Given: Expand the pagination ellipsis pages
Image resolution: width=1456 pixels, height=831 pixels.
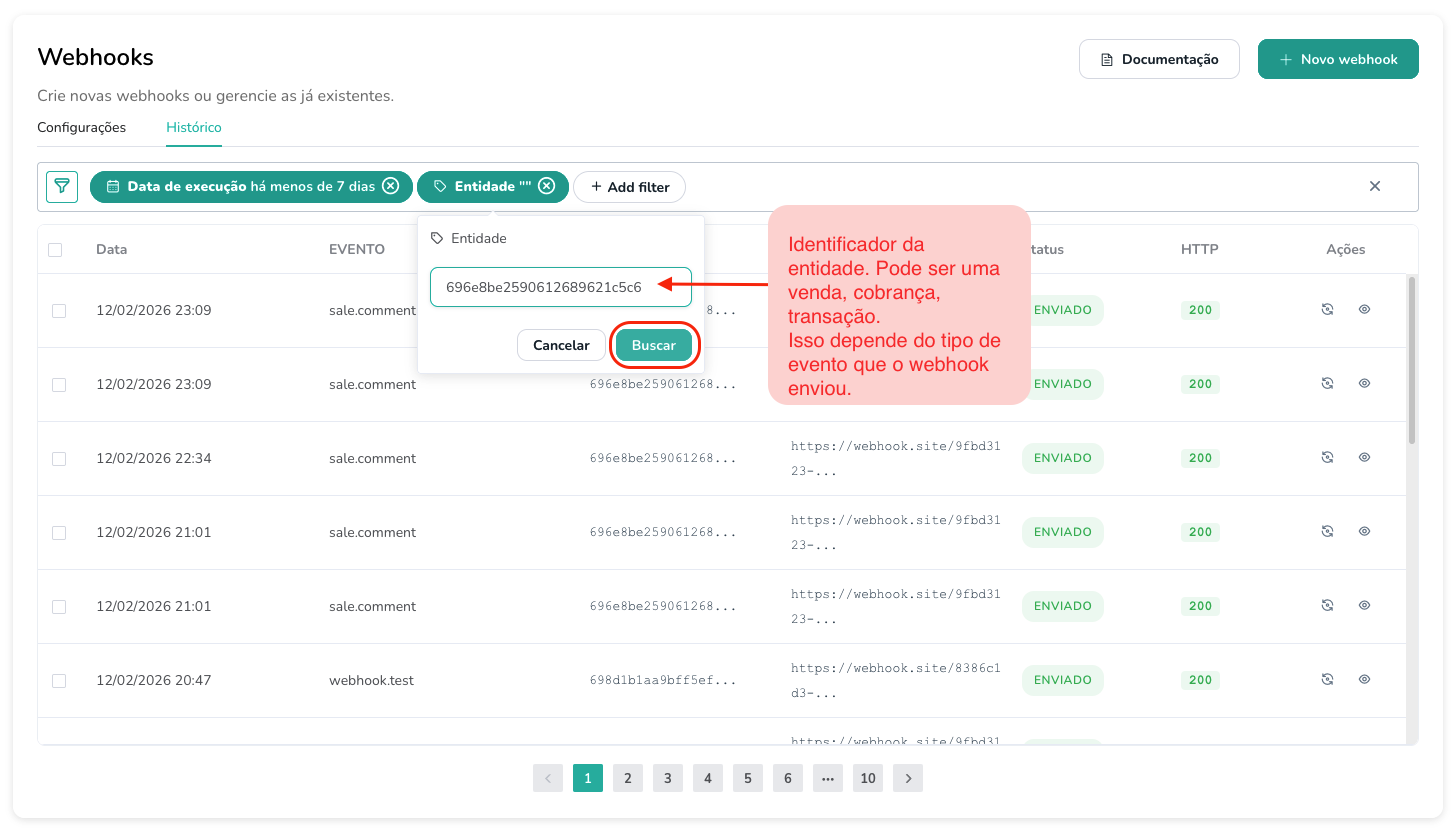Looking at the screenshot, I should (x=827, y=778).
